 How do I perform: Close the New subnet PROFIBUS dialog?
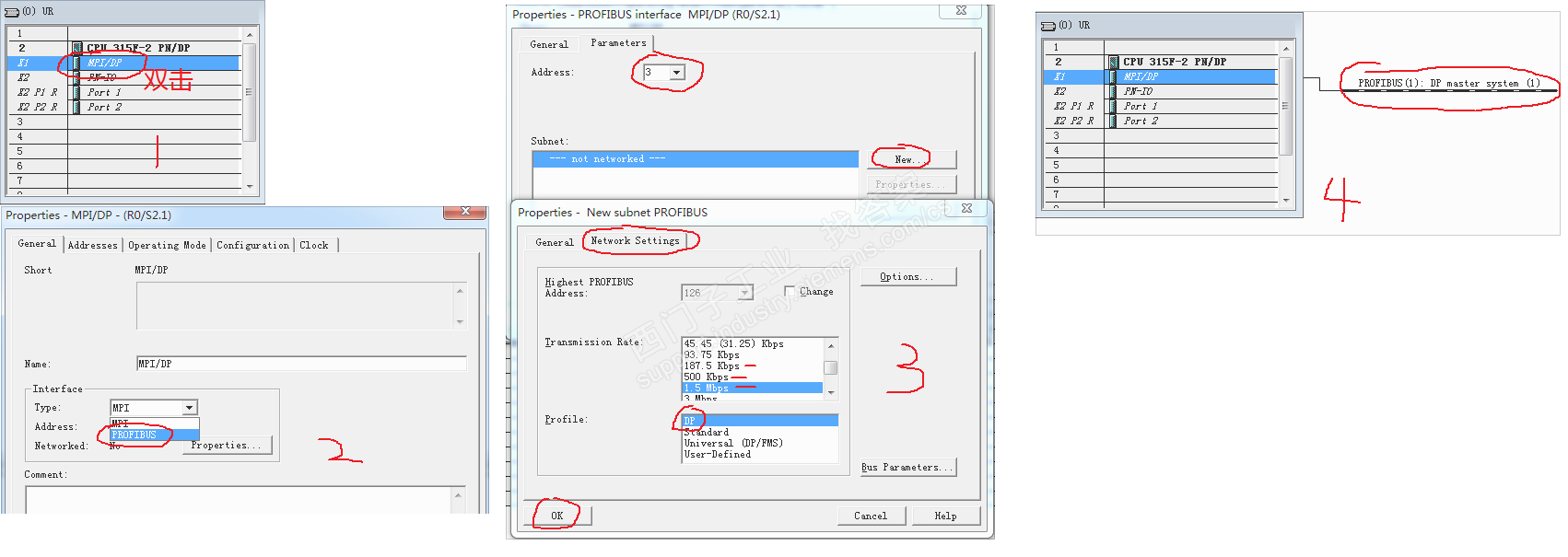pyautogui.click(x=966, y=208)
